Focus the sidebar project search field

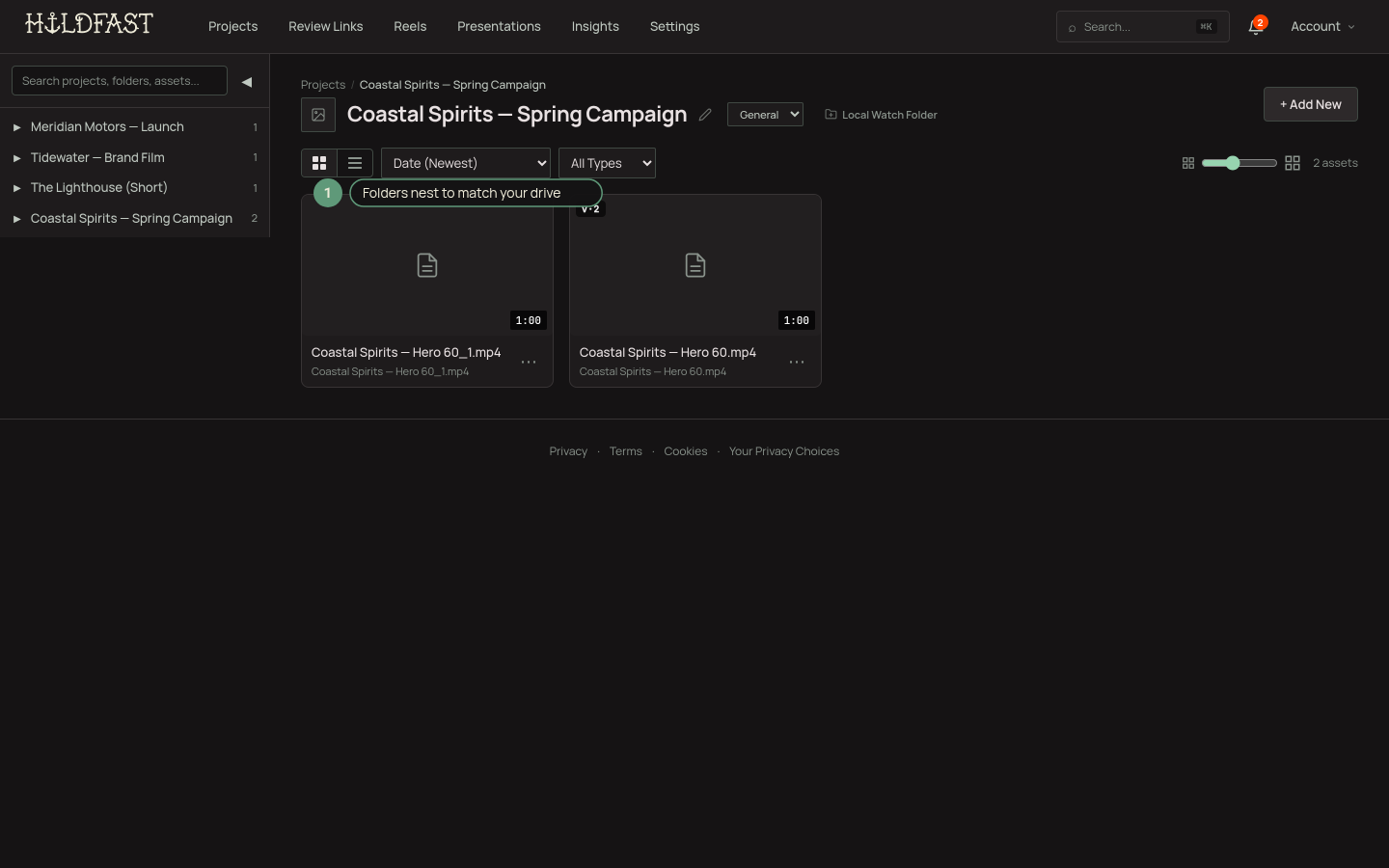[120, 81]
